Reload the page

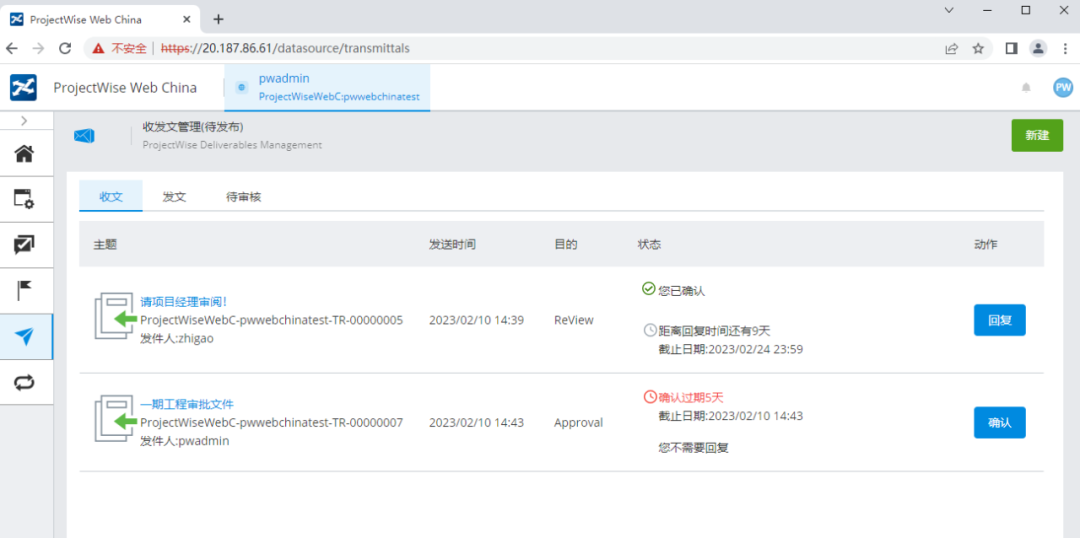click(x=65, y=48)
